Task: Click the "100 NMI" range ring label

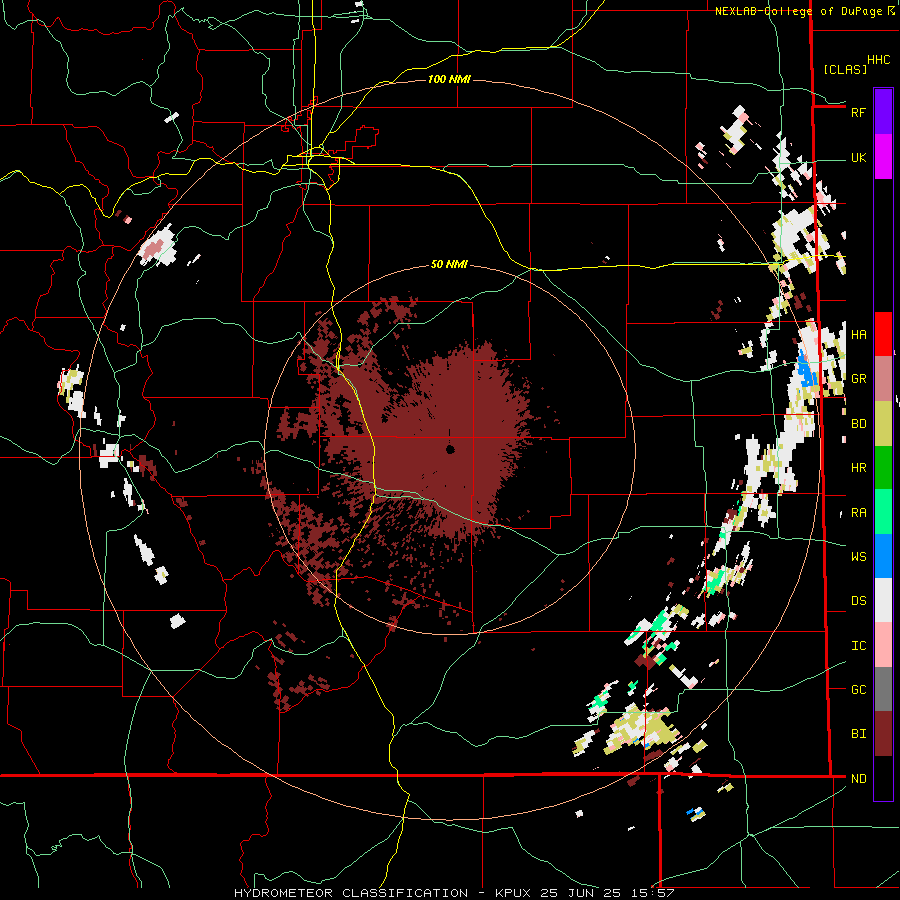Action: click(449, 79)
